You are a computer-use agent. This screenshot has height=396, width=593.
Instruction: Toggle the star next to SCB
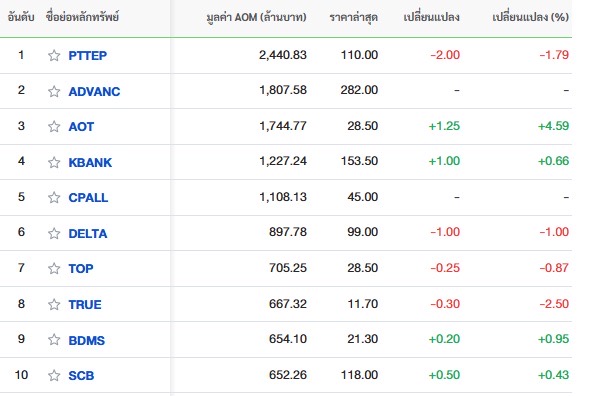pyautogui.click(x=54, y=375)
